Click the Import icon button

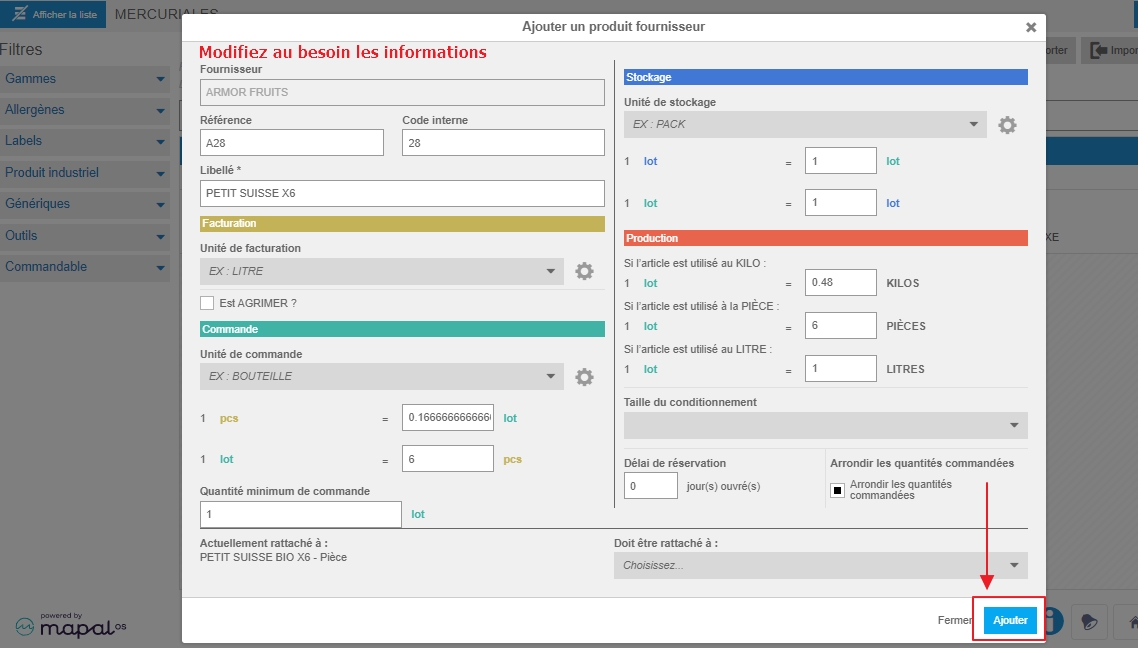pyautogui.click(x=1110, y=50)
